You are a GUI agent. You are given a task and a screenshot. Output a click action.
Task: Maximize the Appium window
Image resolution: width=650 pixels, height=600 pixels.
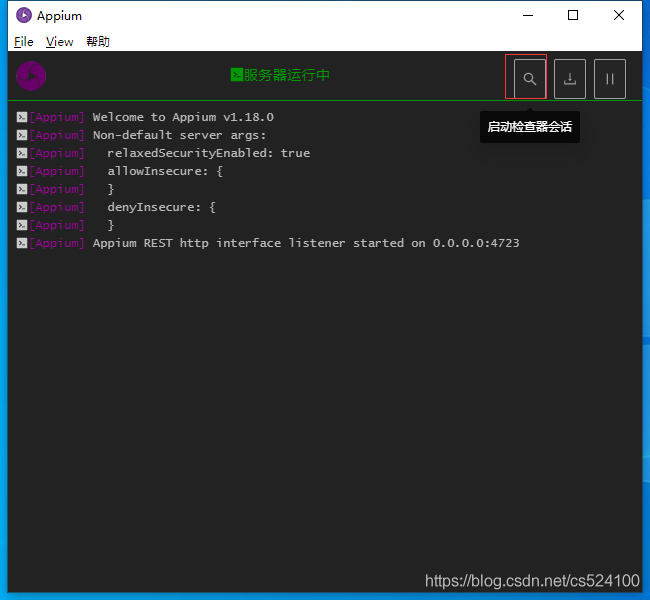coord(573,15)
